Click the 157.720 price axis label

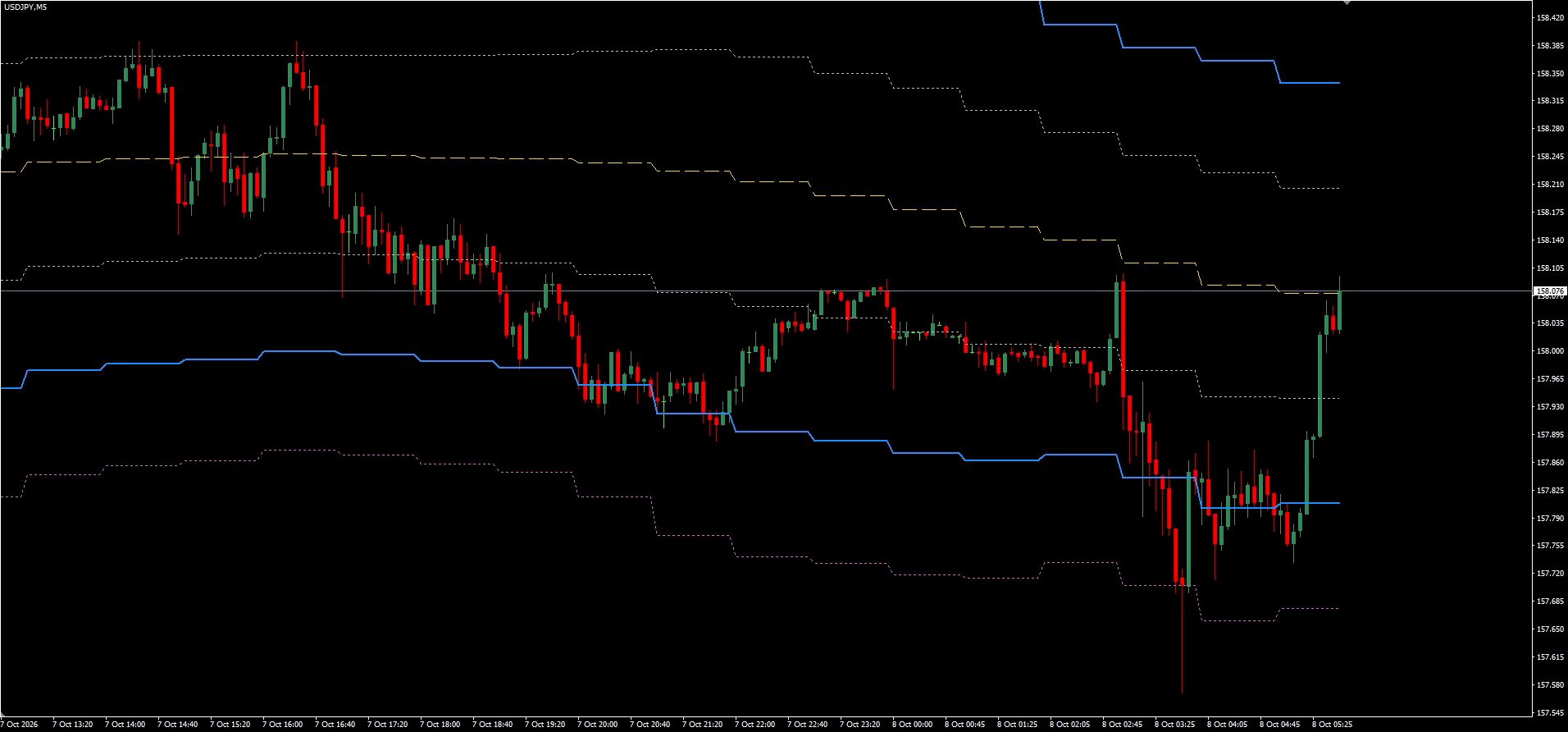(1551, 574)
